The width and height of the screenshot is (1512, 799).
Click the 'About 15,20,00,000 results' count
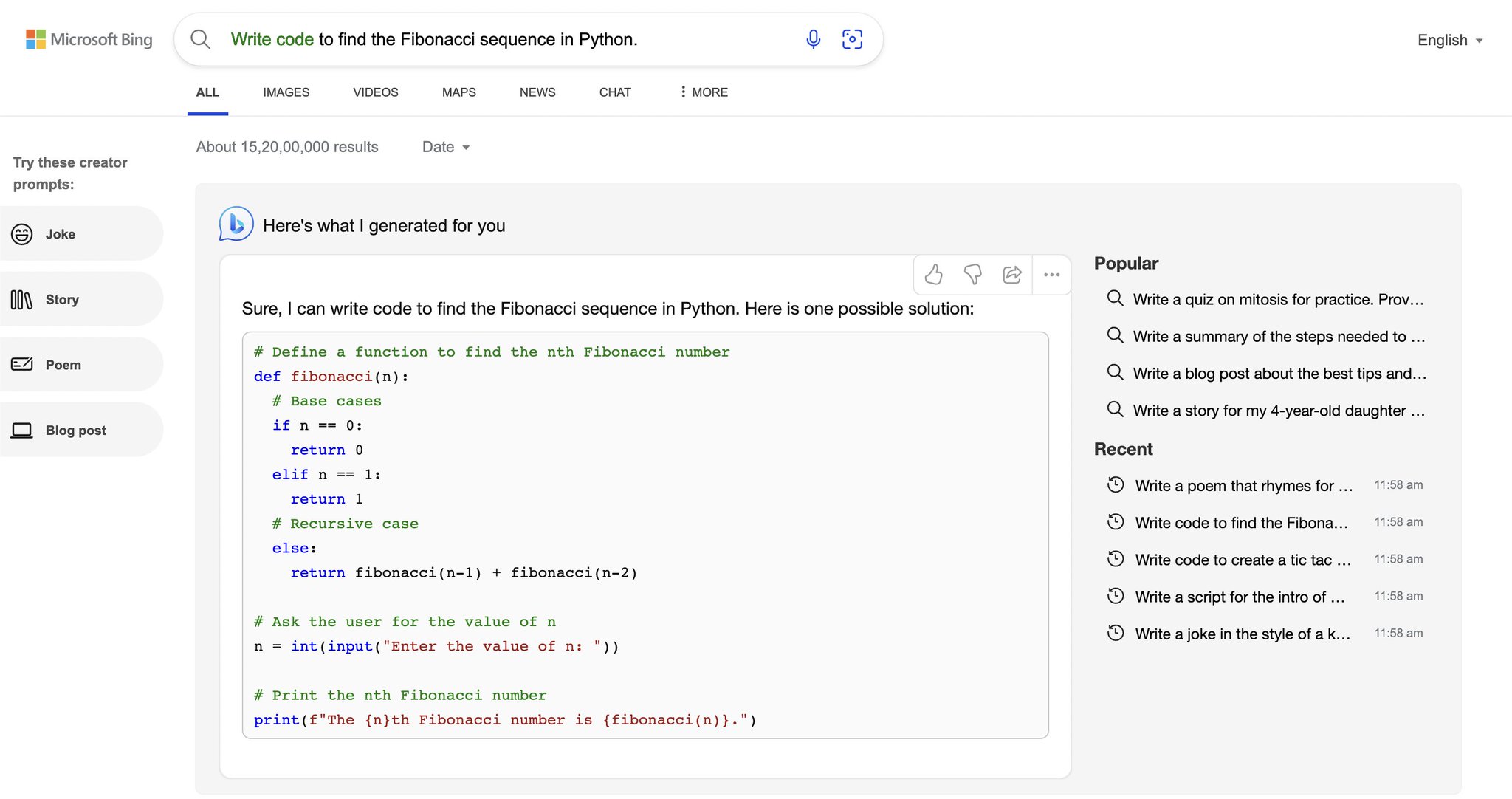click(x=287, y=147)
